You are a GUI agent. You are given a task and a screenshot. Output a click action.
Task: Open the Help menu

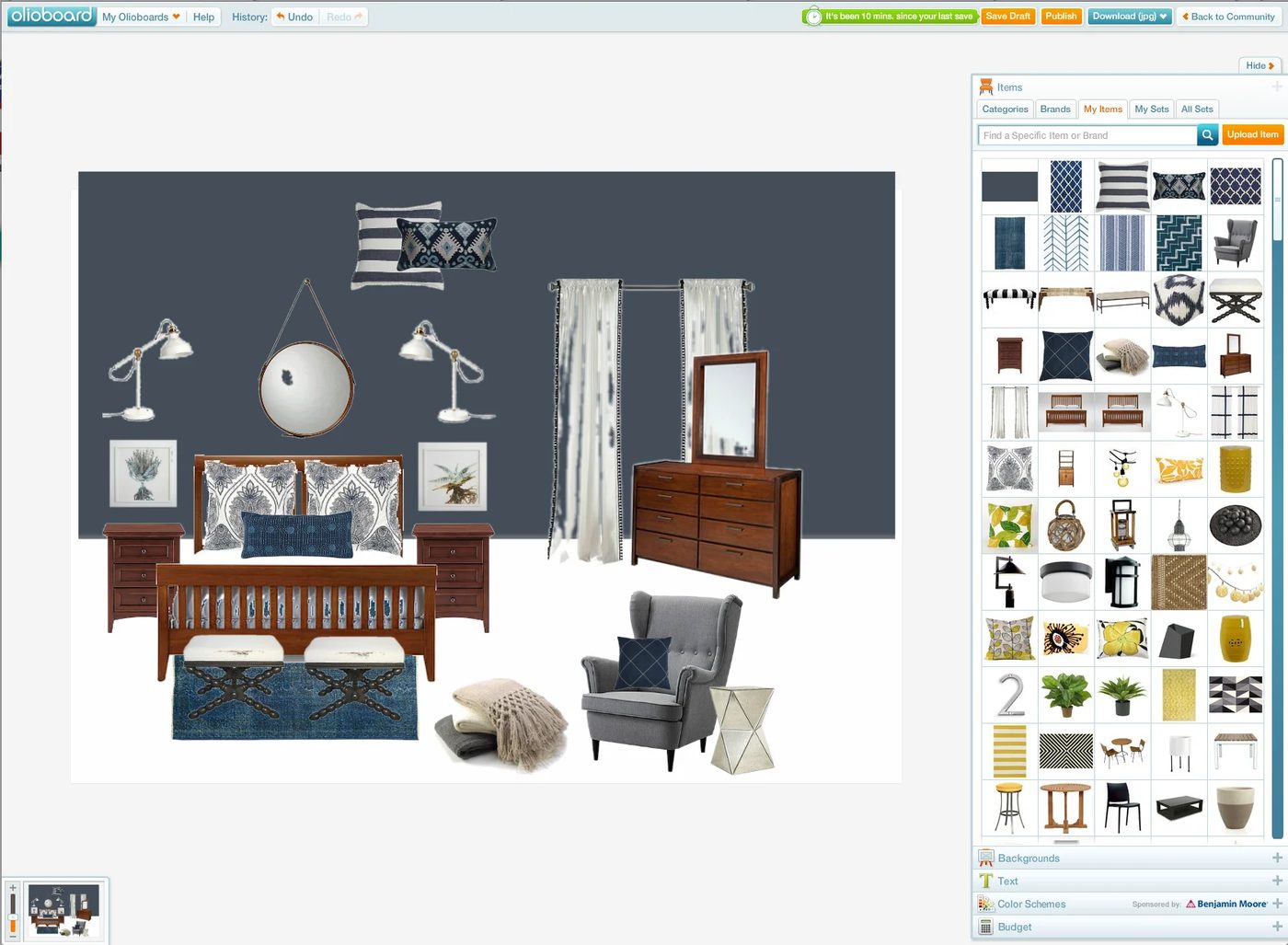coord(203,17)
